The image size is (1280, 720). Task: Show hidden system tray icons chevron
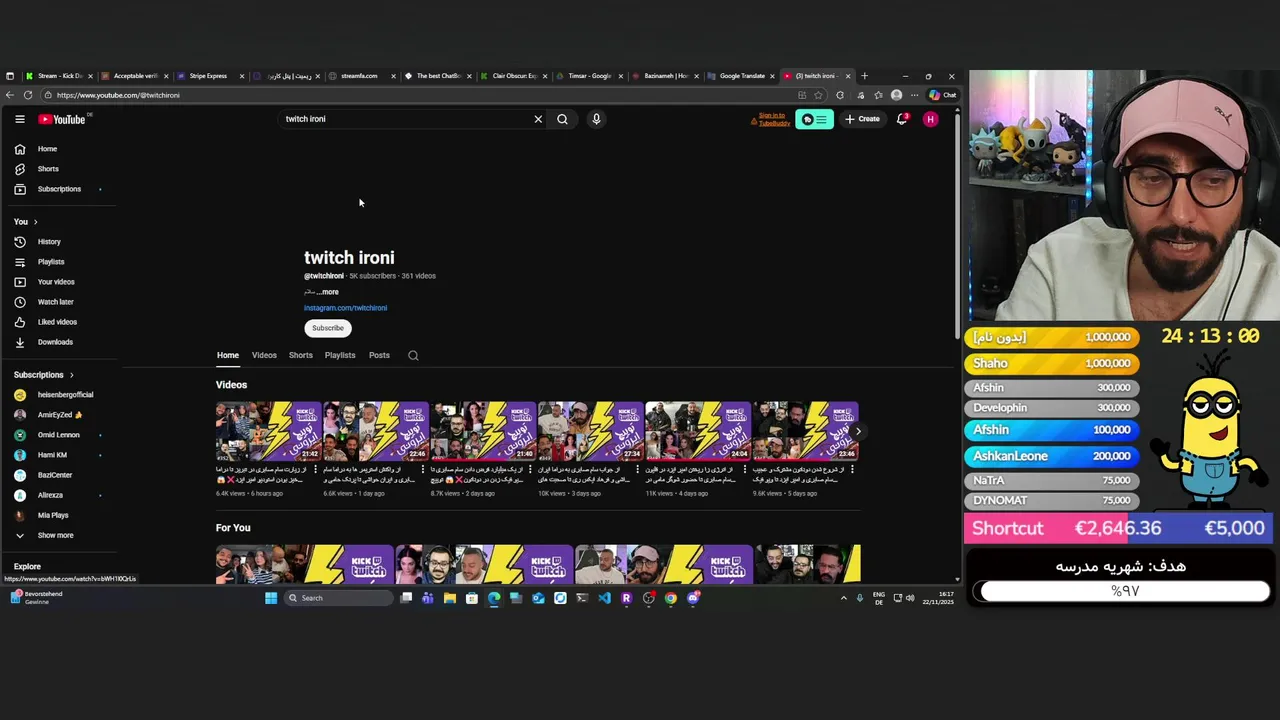click(843, 598)
